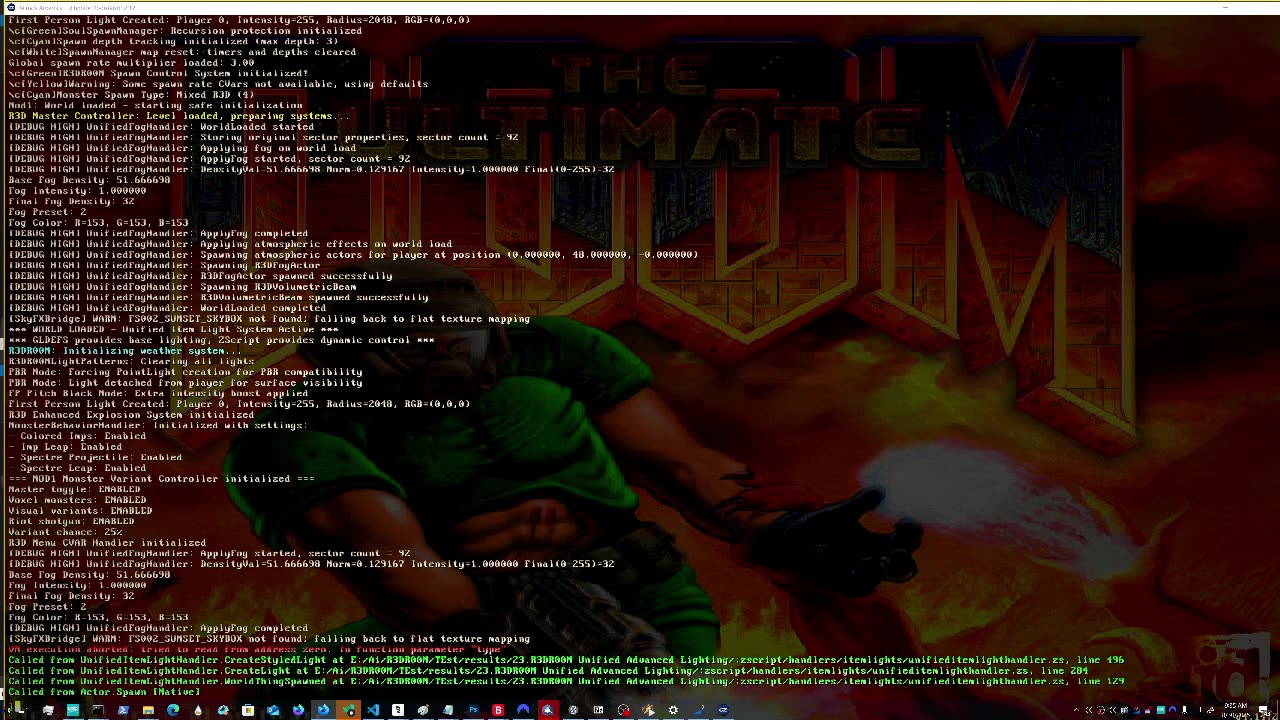1280x720 pixels.
Task: Click the '- Colored Imps: Enabled' line
Action: 77,436
